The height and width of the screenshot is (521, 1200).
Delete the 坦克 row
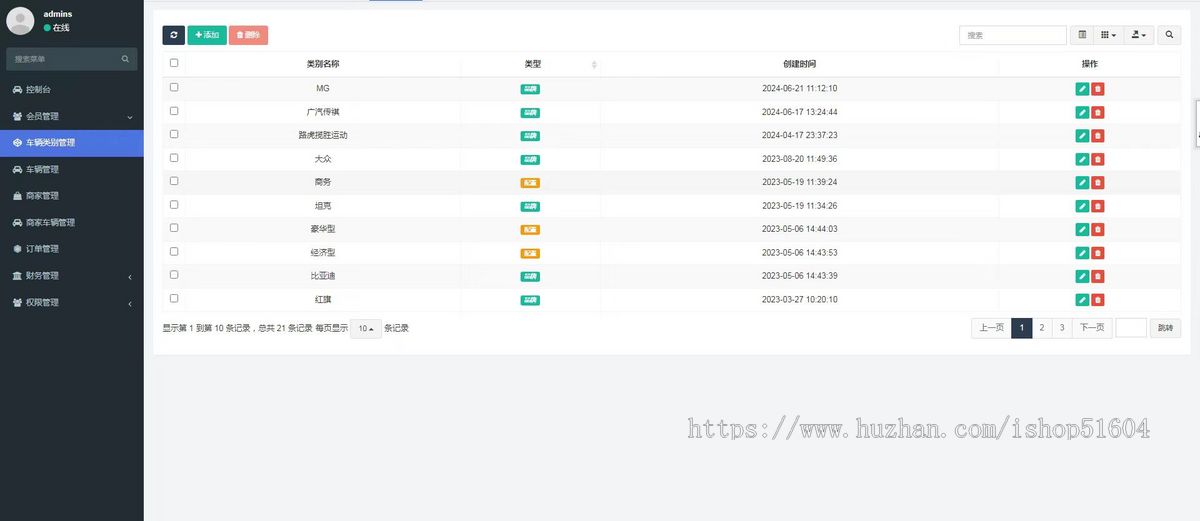coord(1098,206)
